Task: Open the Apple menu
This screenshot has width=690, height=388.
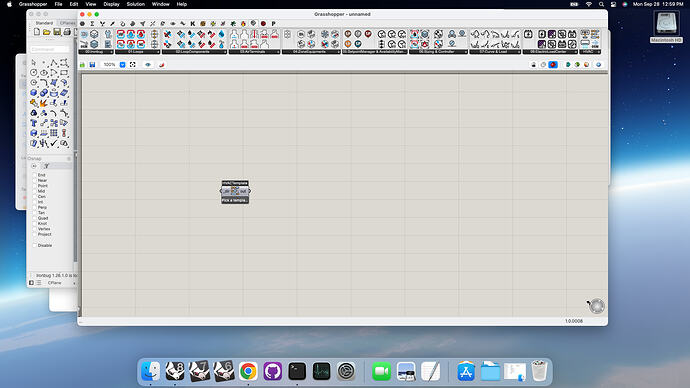Action: (x=9, y=4)
